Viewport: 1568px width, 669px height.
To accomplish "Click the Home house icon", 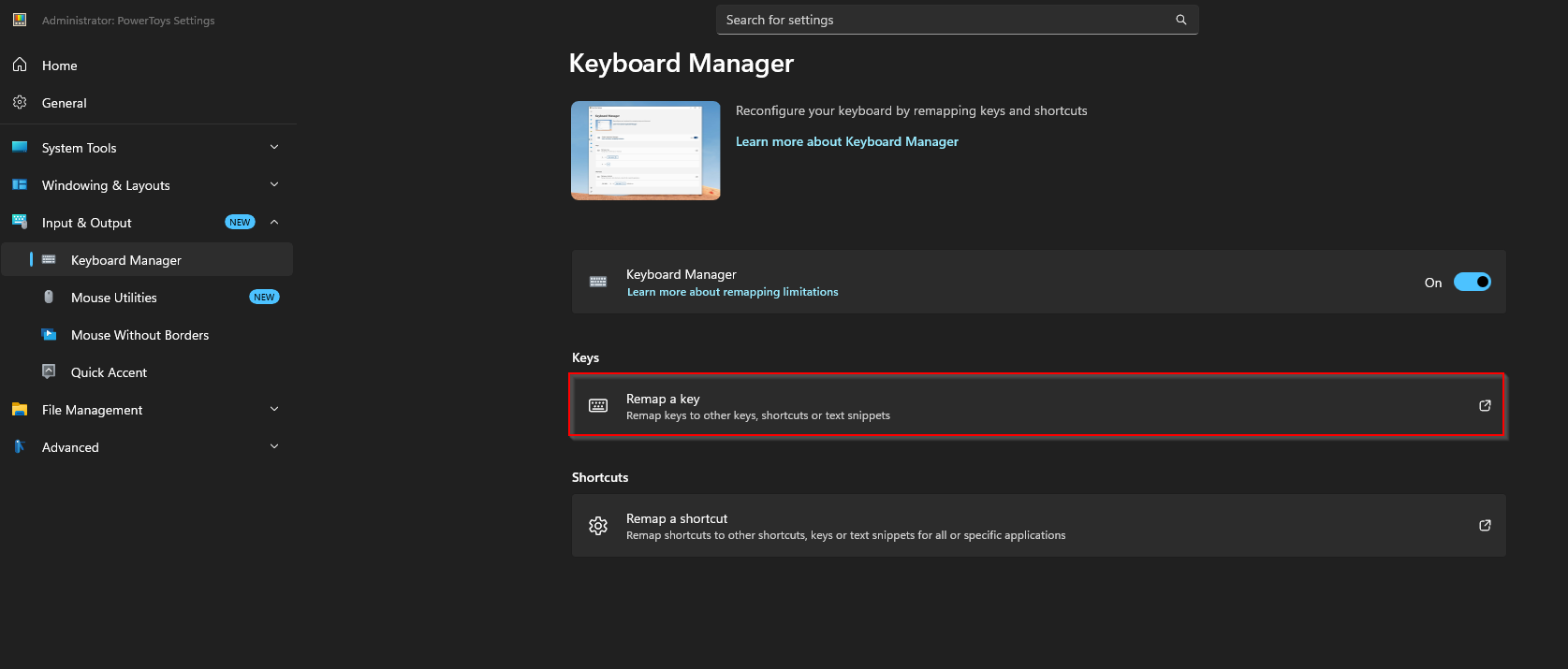I will 20,65.
